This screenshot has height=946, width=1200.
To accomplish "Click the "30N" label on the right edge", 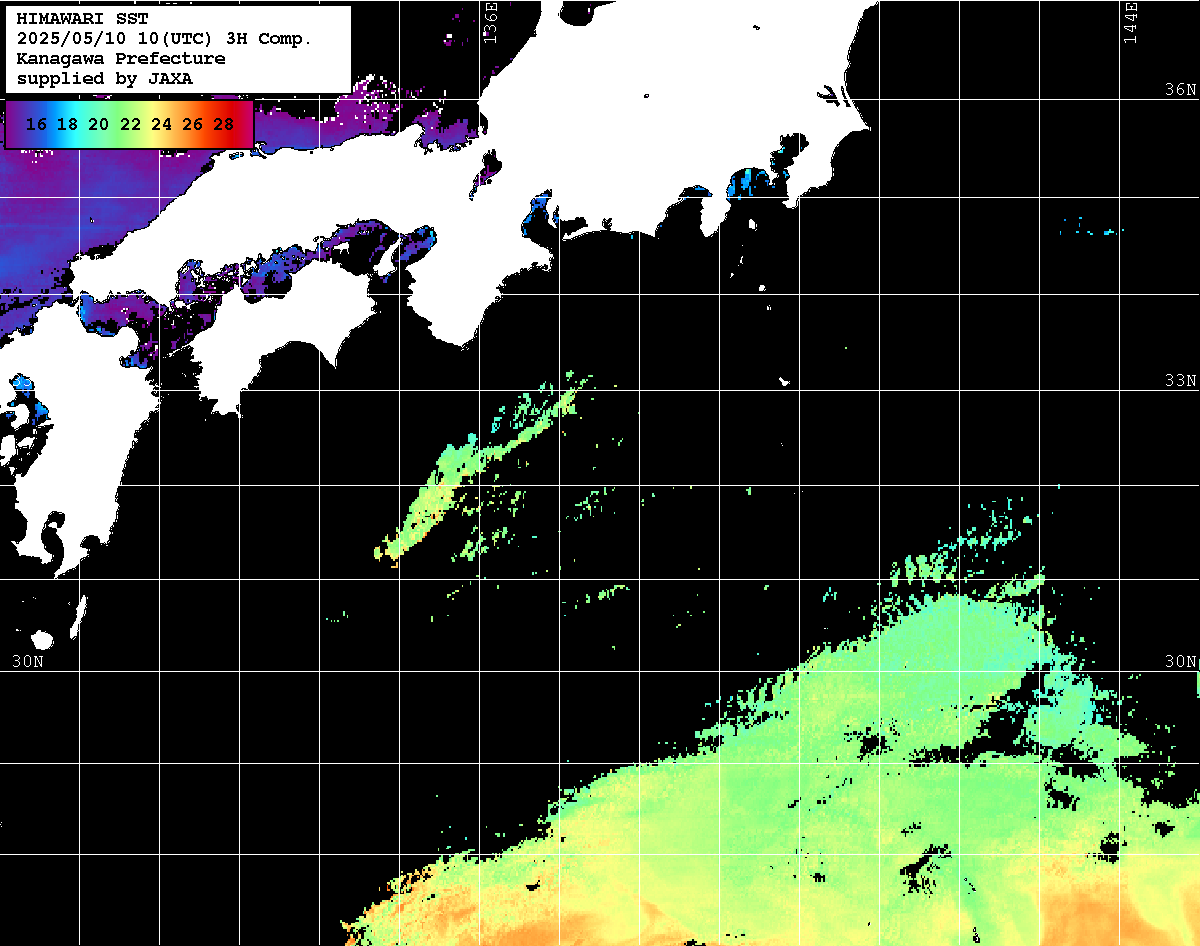I will tap(1180, 661).
